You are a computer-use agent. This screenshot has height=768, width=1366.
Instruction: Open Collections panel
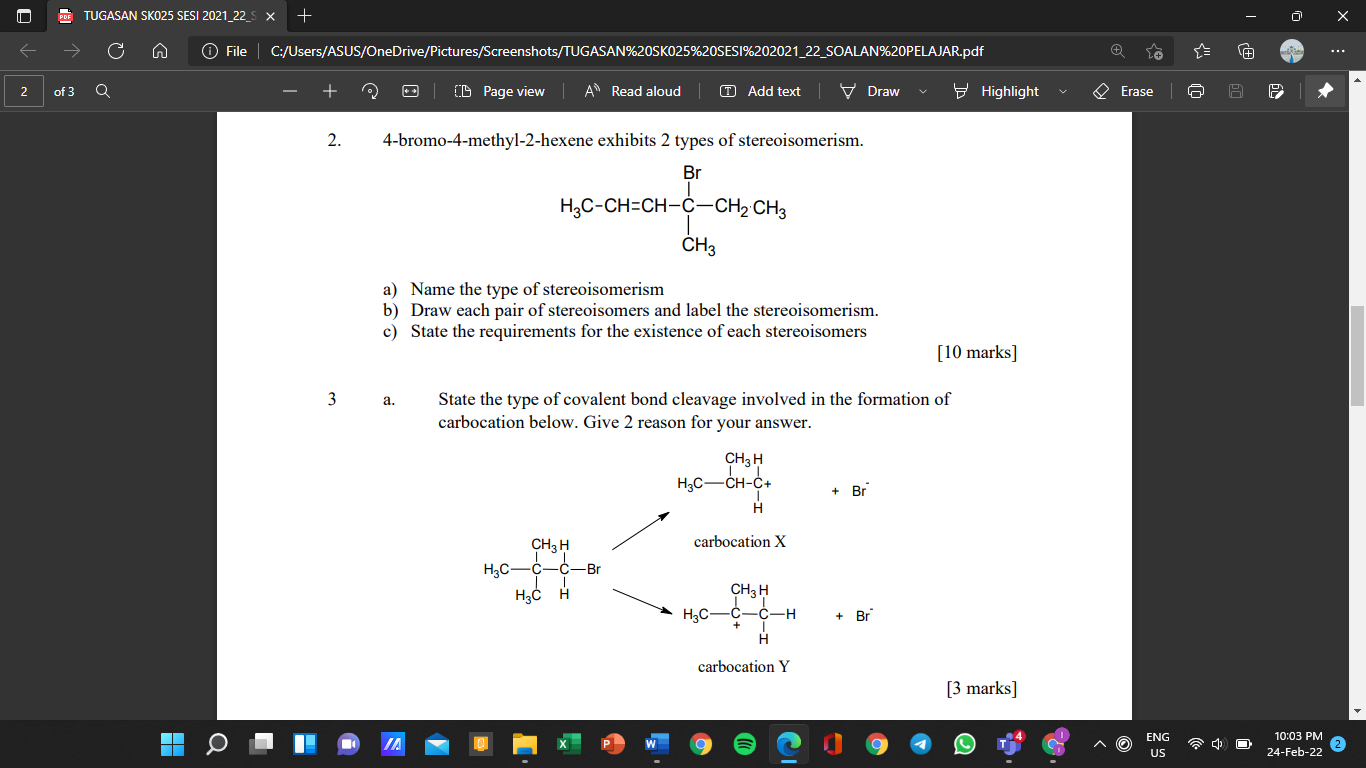pyautogui.click(x=1246, y=51)
